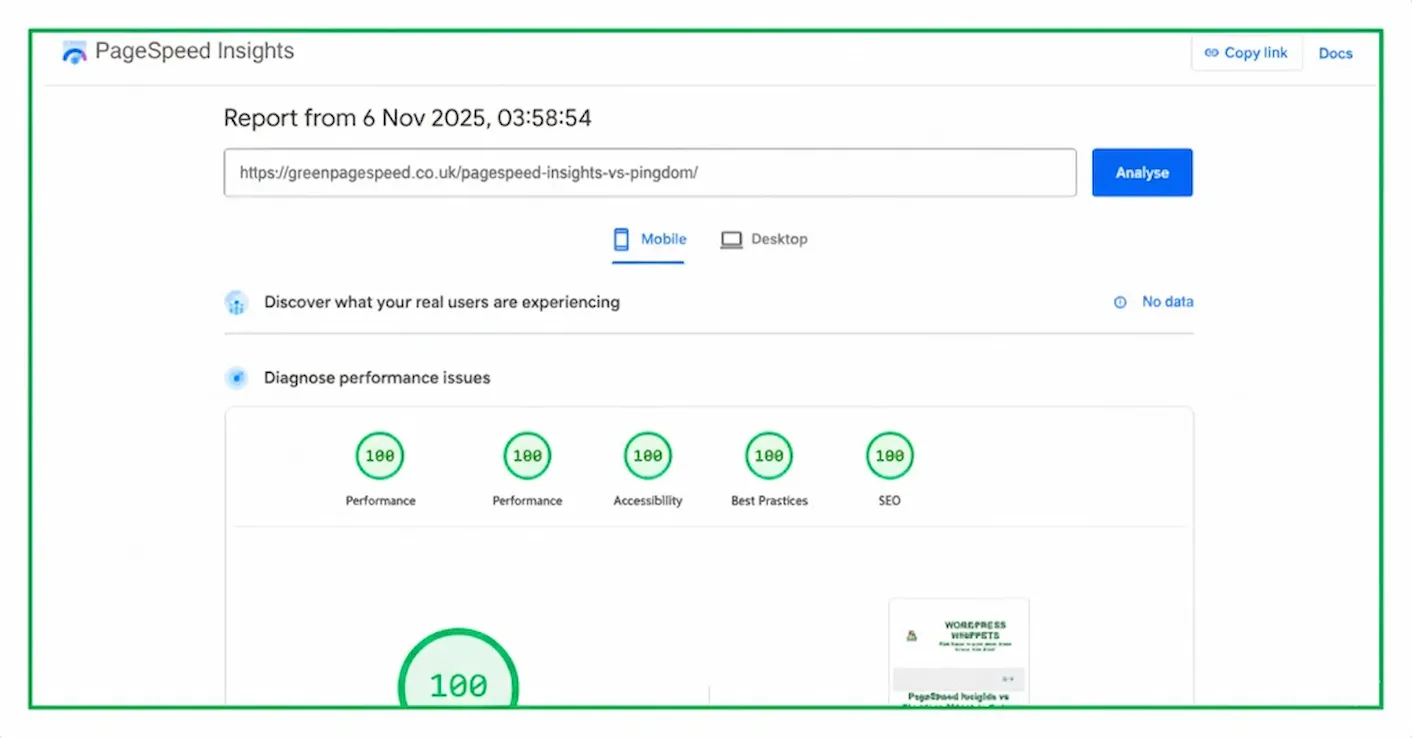Viewport: 1412px width, 738px height.
Task: Open the SEO score gauge
Action: [x=889, y=456]
